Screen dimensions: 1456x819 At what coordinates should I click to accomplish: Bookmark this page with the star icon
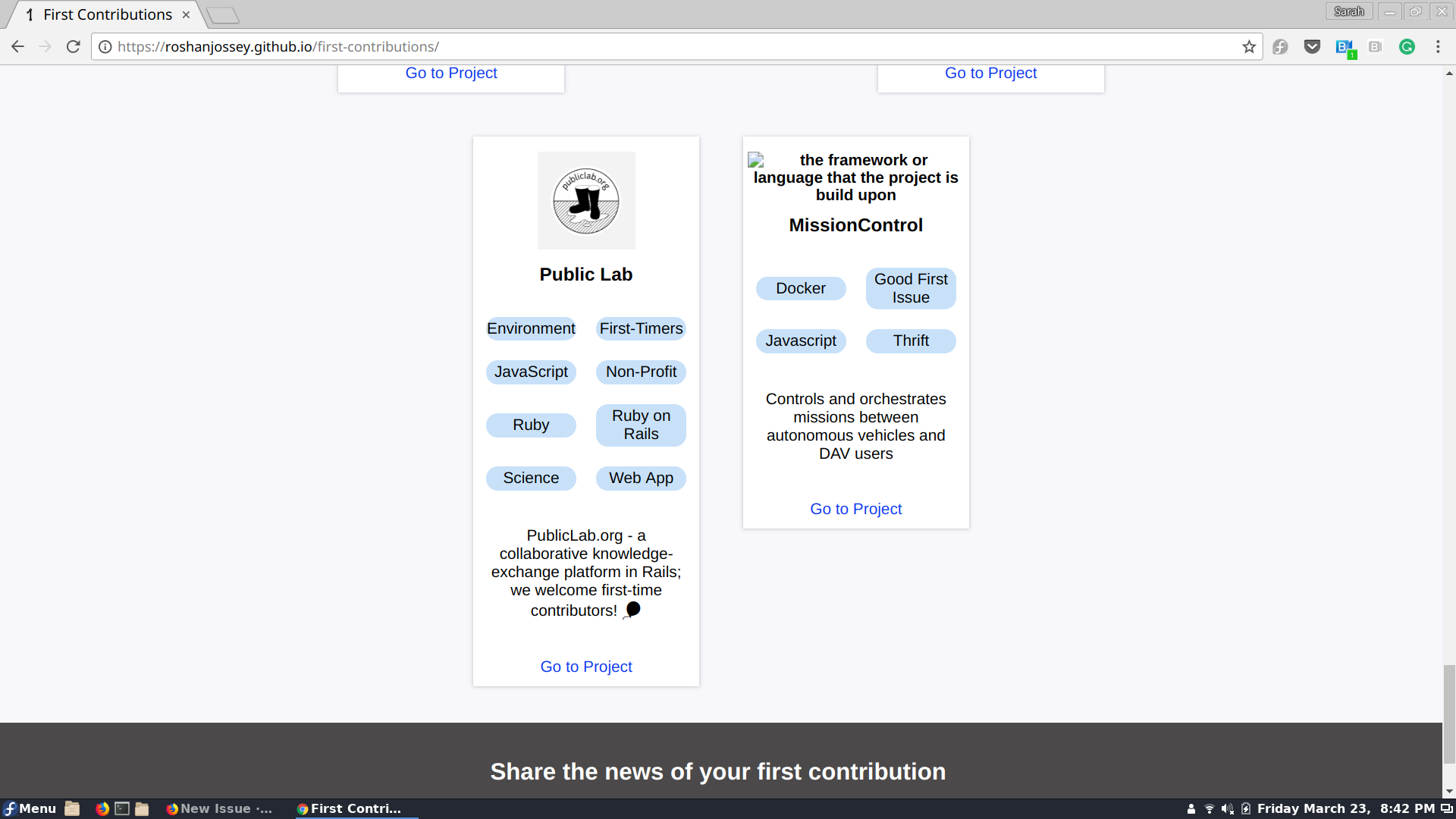pyautogui.click(x=1249, y=47)
